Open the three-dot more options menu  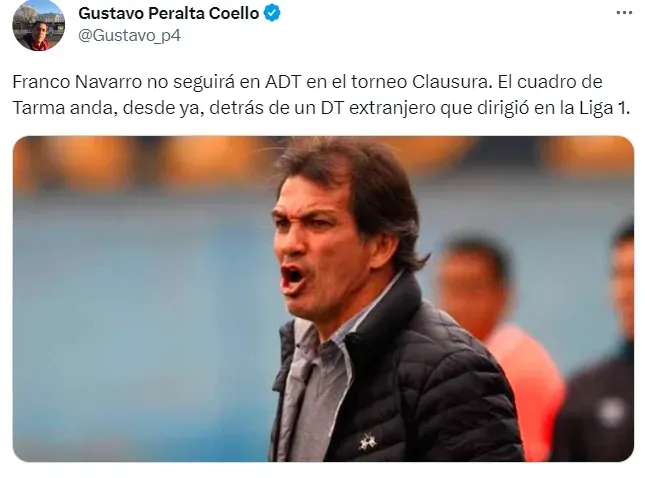click(624, 13)
